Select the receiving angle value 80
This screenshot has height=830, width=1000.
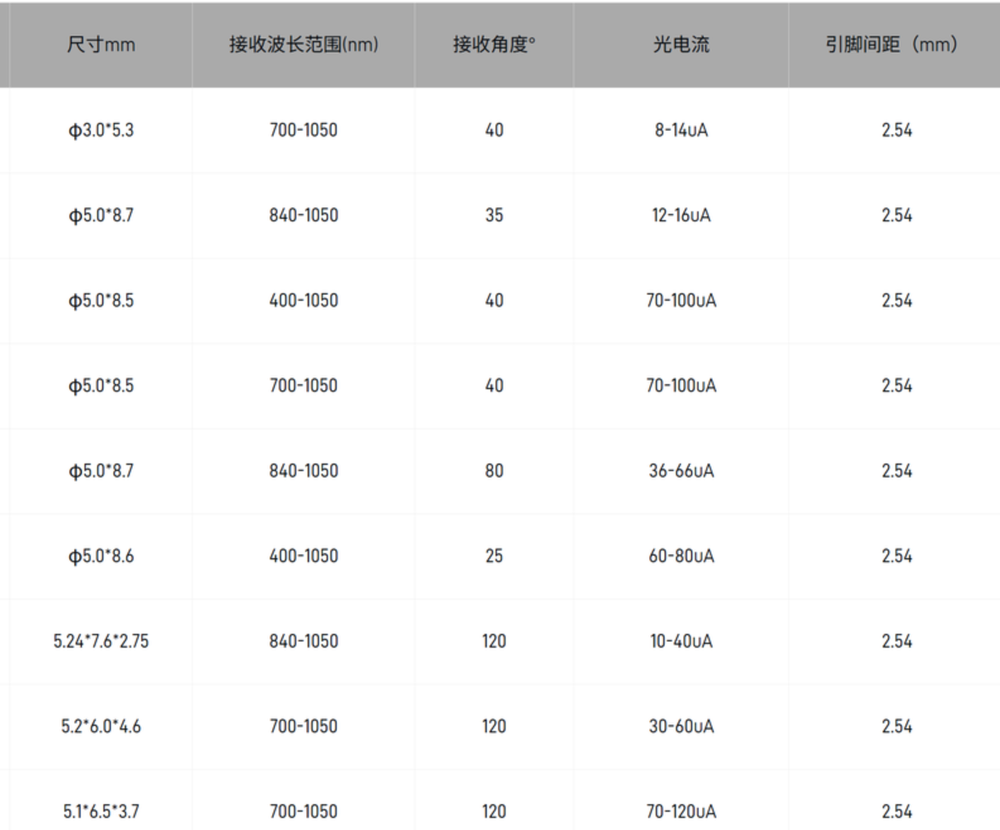click(494, 471)
